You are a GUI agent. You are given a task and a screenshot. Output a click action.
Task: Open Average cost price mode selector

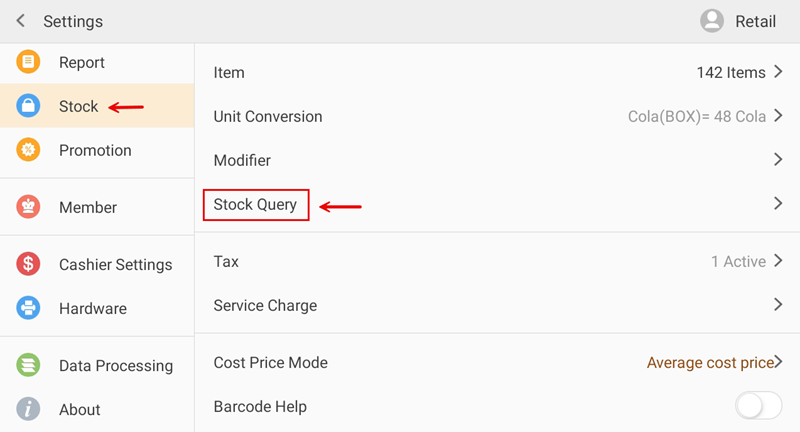[x=712, y=362]
